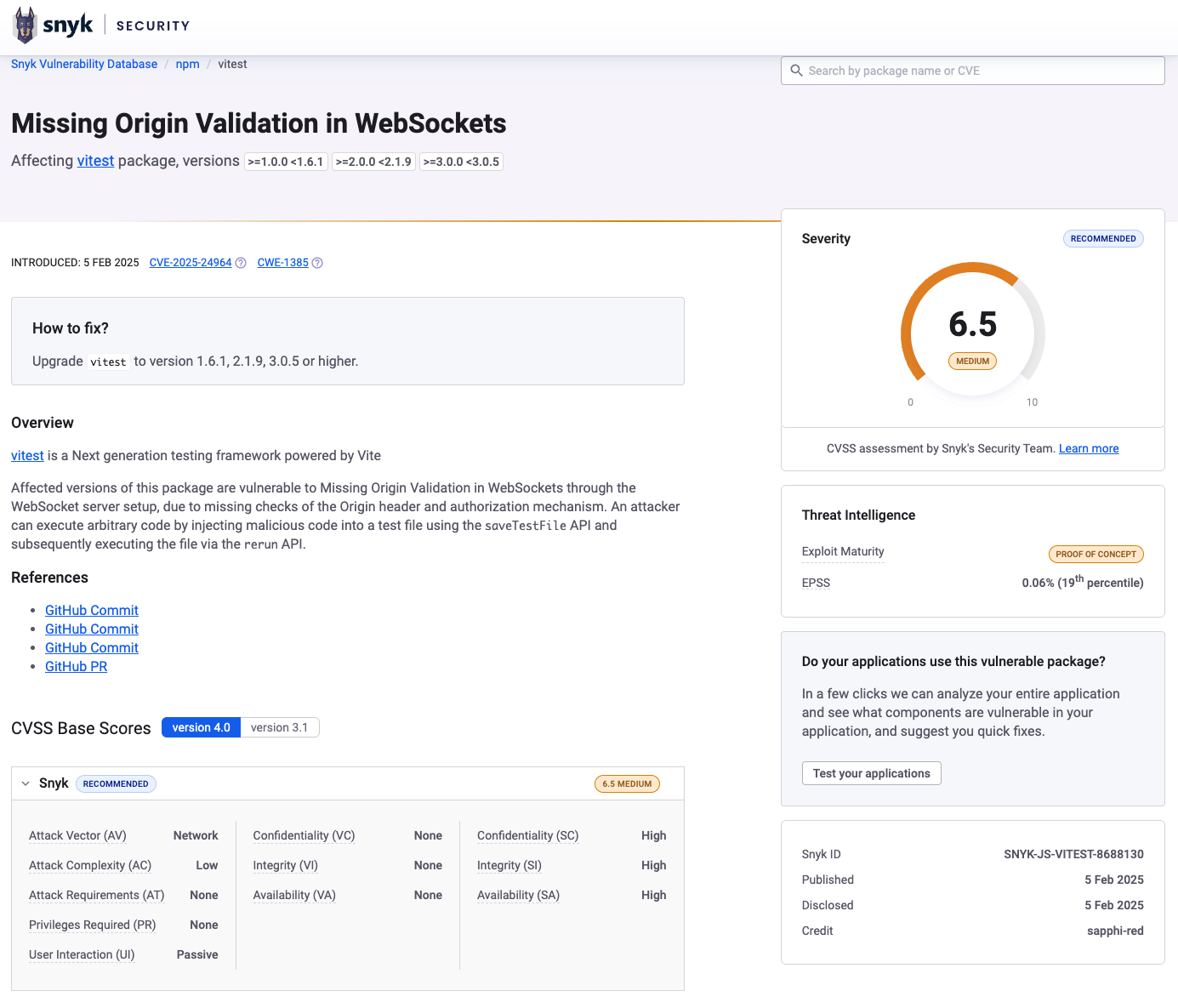
Task: Click Learn more about CVSS assessment
Action: point(1088,449)
